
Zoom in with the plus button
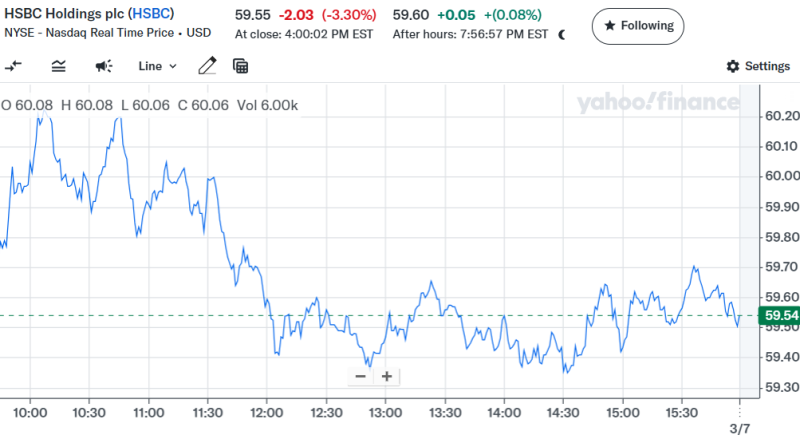[386, 377]
